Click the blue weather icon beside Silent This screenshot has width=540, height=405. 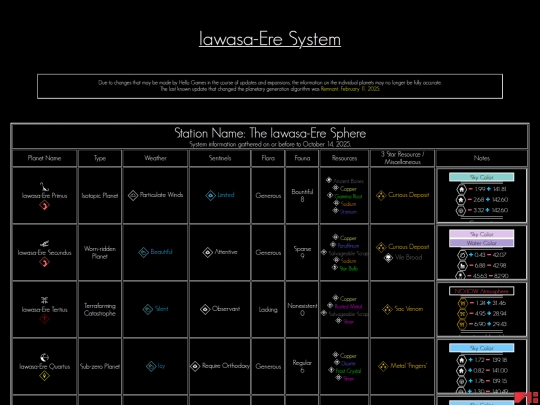point(148,309)
